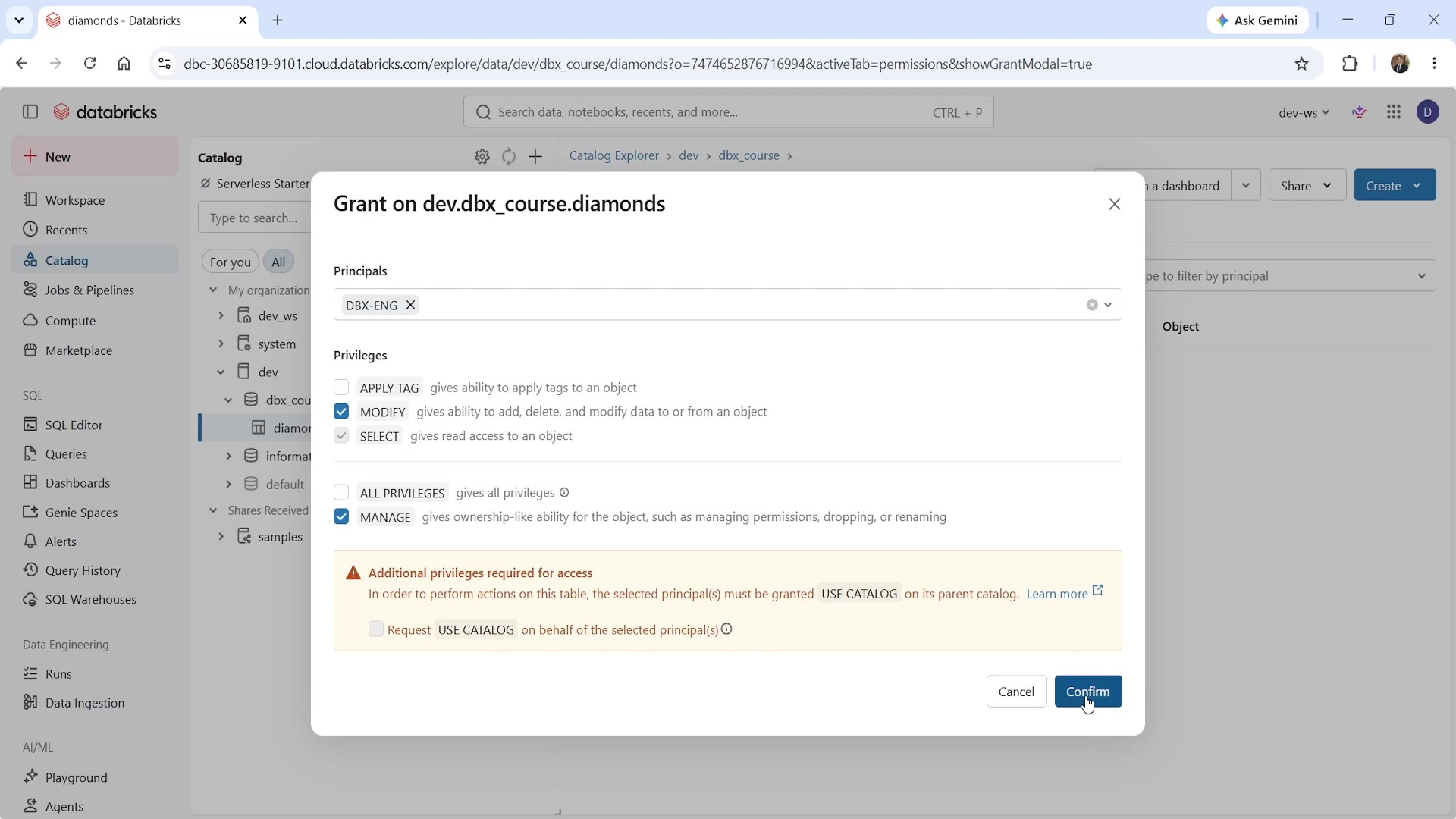Expand the dev_ws catalog
Image resolution: width=1456 pixels, height=819 pixels.
pos(221,315)
